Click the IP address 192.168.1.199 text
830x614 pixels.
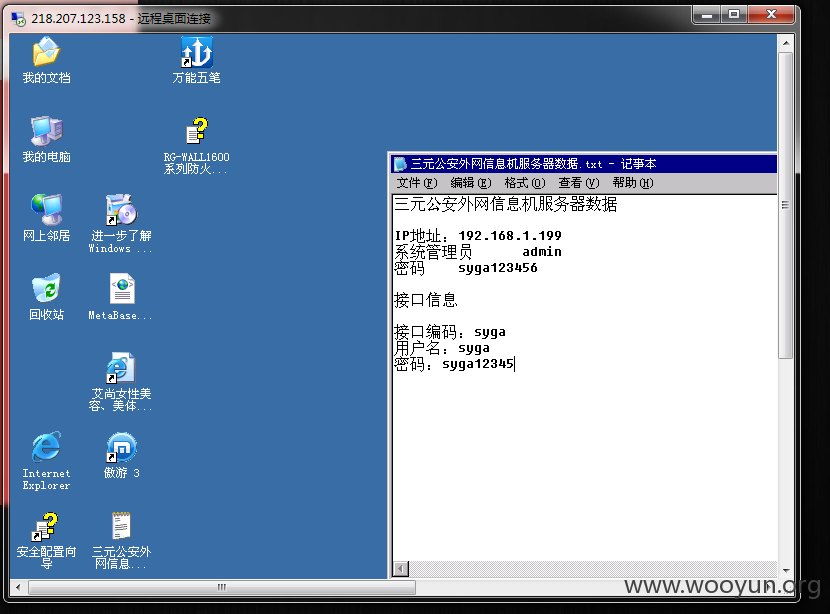click(510, 236)
